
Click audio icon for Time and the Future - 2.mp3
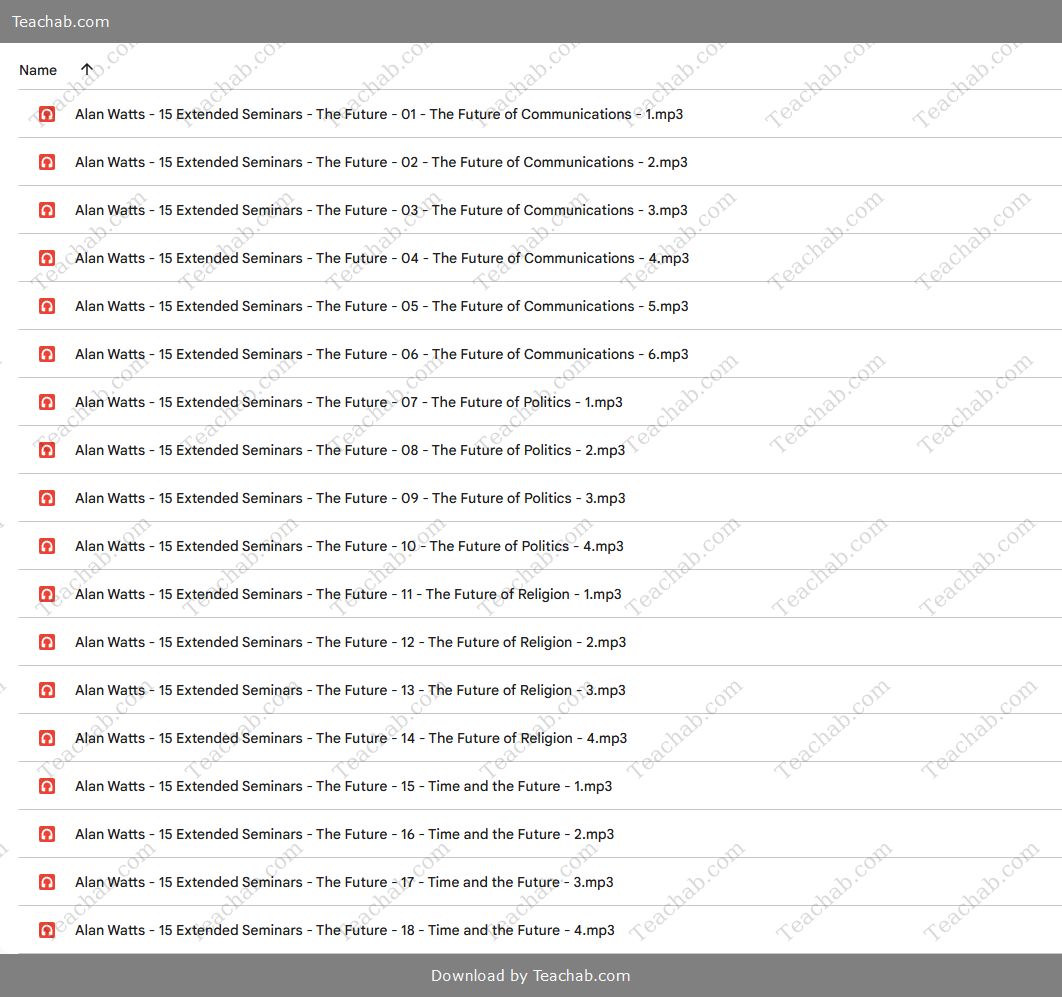(47, 834)
